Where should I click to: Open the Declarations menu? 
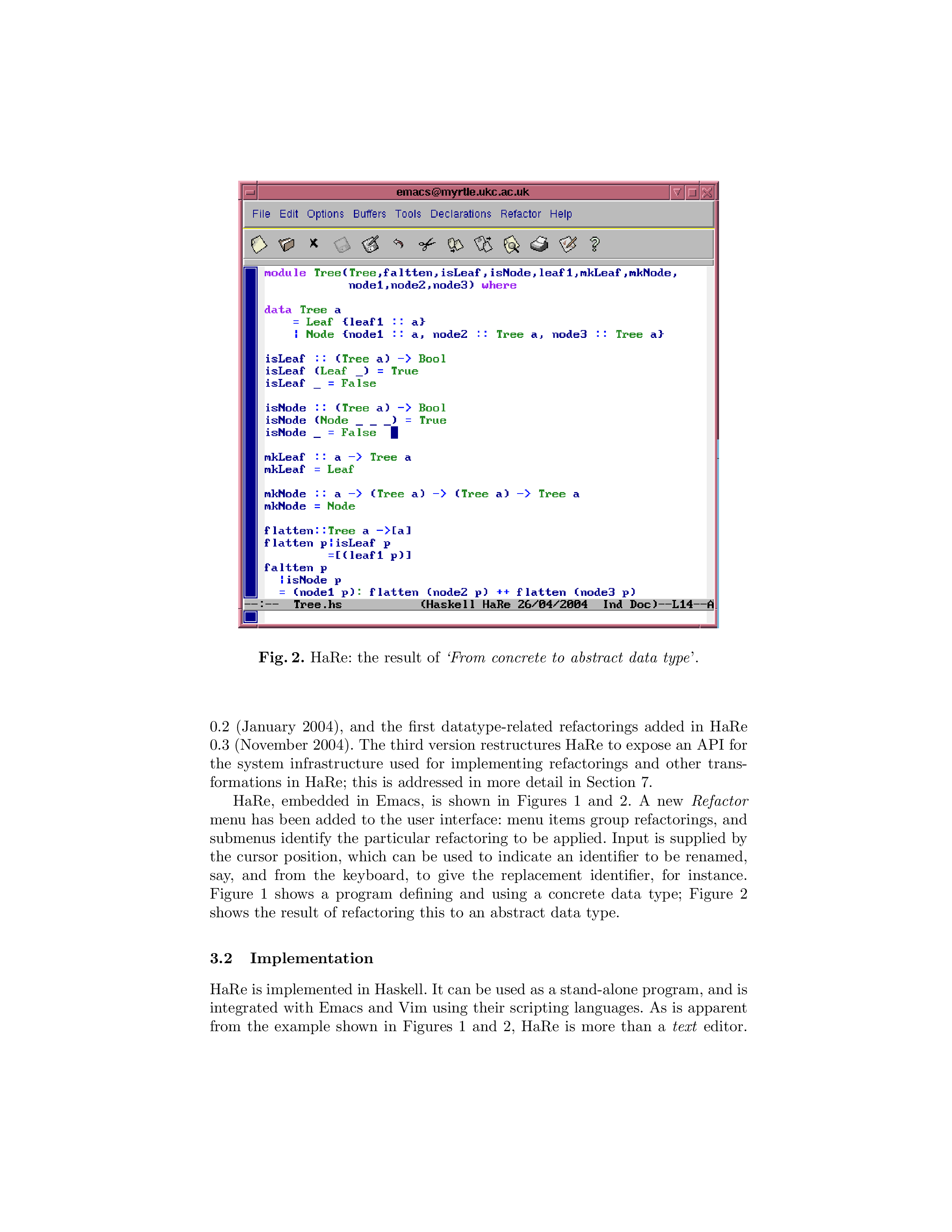coord(460,214)
